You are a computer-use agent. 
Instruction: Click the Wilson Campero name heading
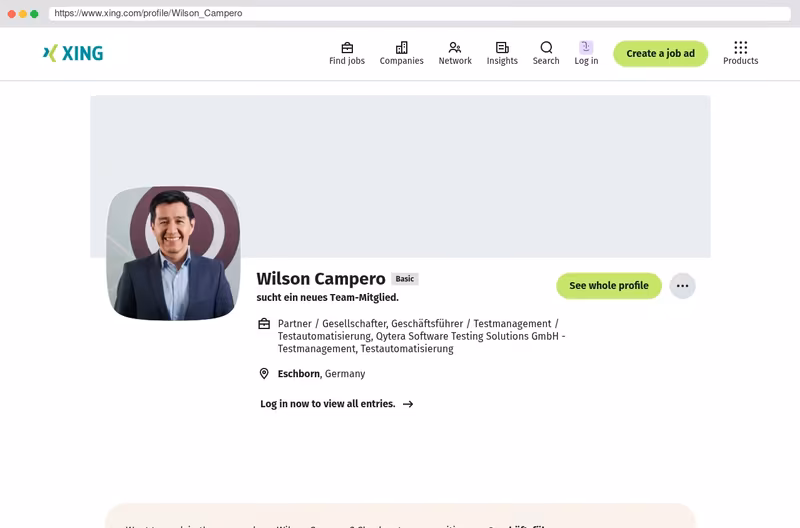pos(321,279)
